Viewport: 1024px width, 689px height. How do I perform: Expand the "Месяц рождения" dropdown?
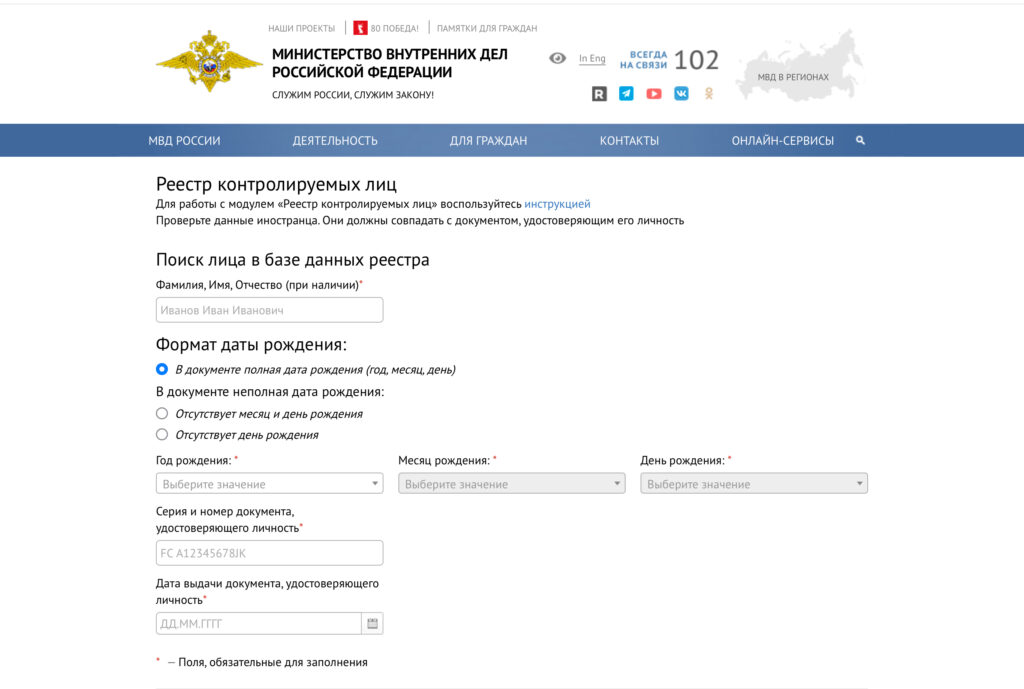coord(512,483)
